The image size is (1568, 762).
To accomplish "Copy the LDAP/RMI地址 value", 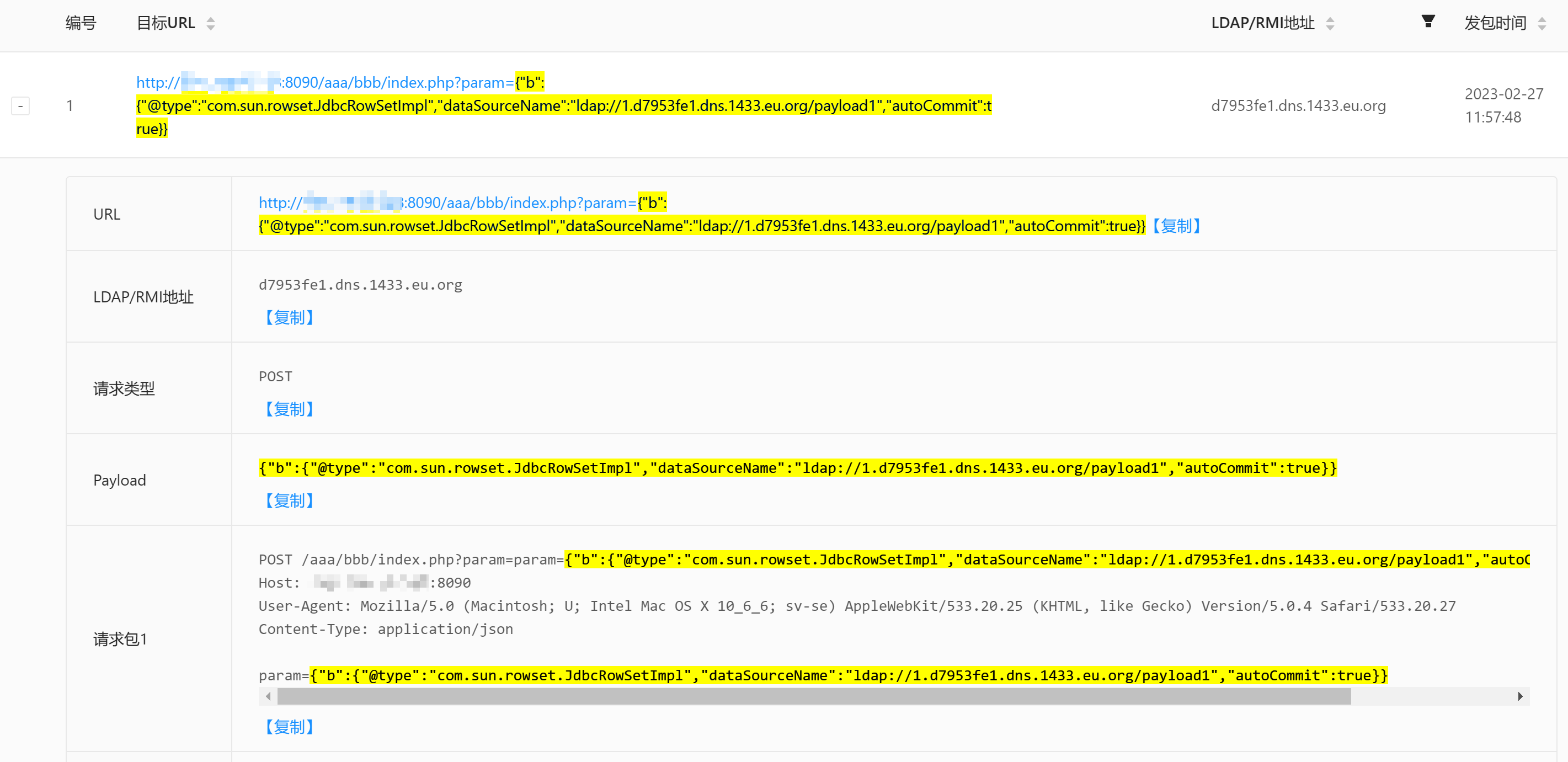I will tap(289, 318).
